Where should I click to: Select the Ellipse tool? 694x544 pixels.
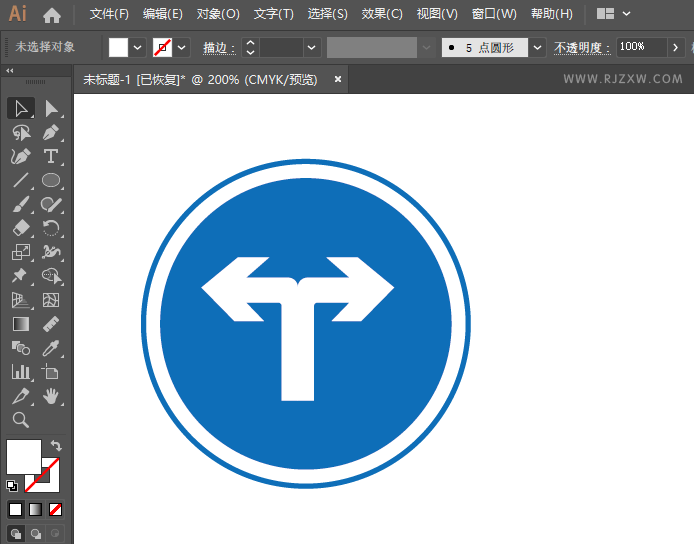pyautogui.click(x=51, y=180)
